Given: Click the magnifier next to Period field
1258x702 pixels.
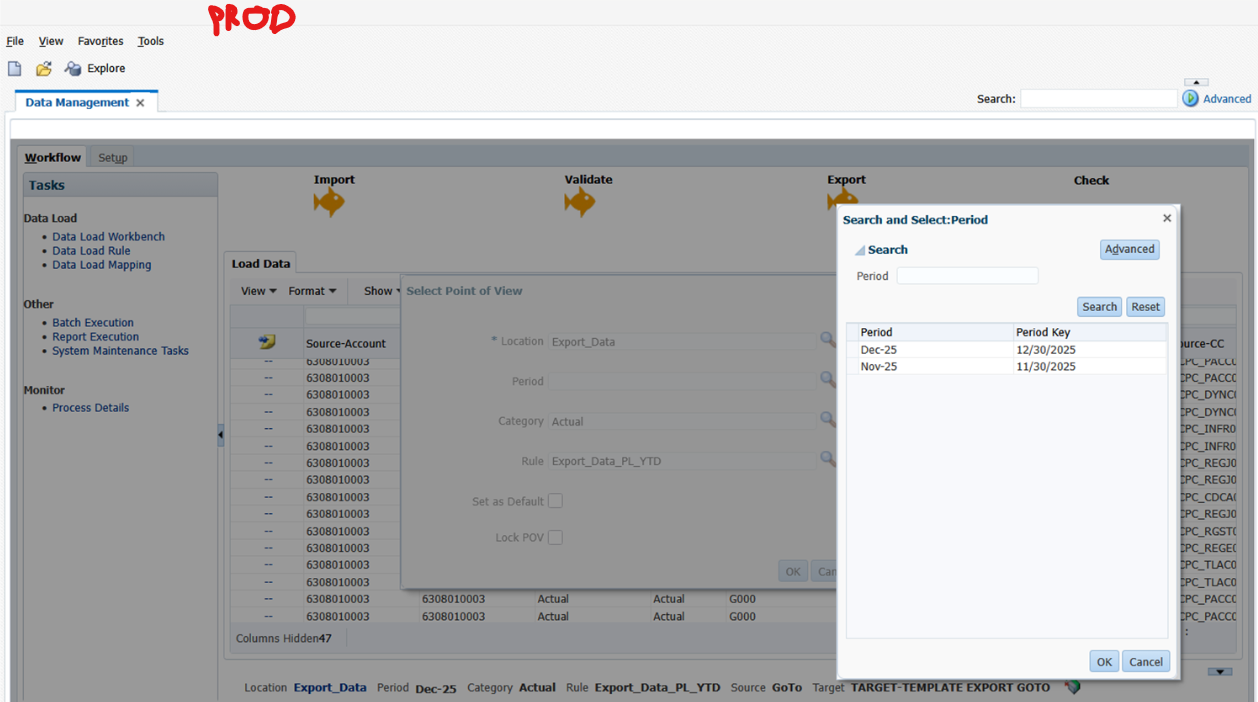Looking at the screenshot, I should (827, 380).
